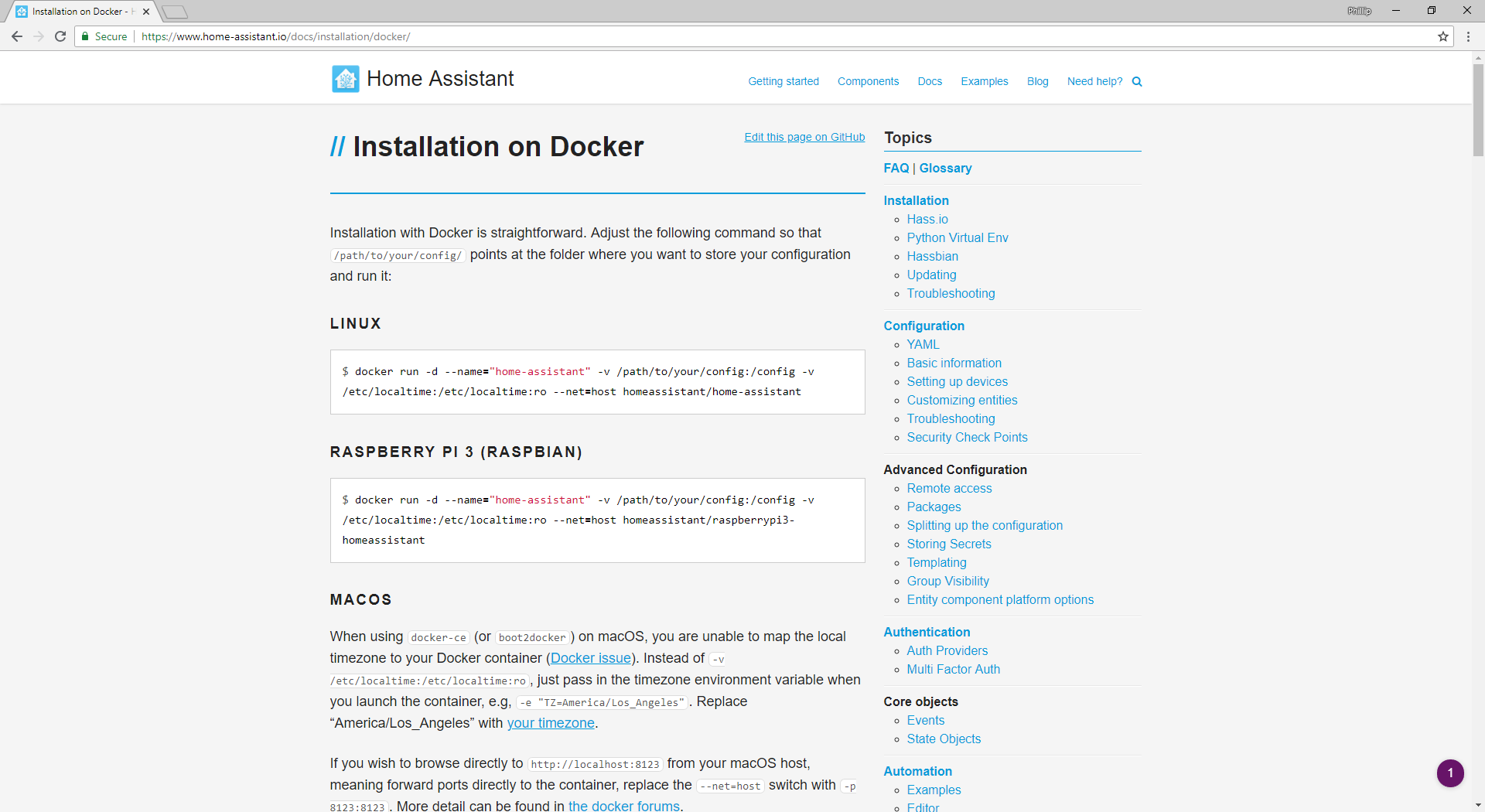Open Examples under Automation sidebar
The height and width of the screenshot is (812, 1485).
(x=934, y=790)
